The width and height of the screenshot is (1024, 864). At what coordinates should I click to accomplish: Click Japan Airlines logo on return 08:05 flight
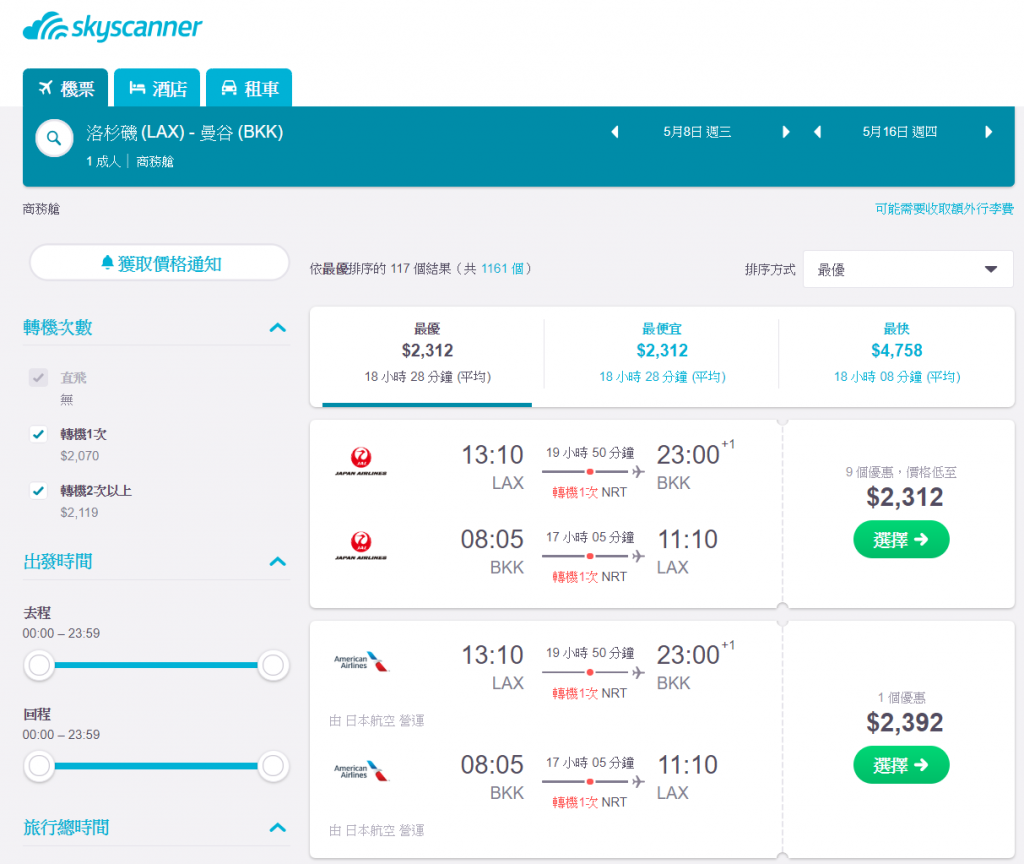click(361, 545)
